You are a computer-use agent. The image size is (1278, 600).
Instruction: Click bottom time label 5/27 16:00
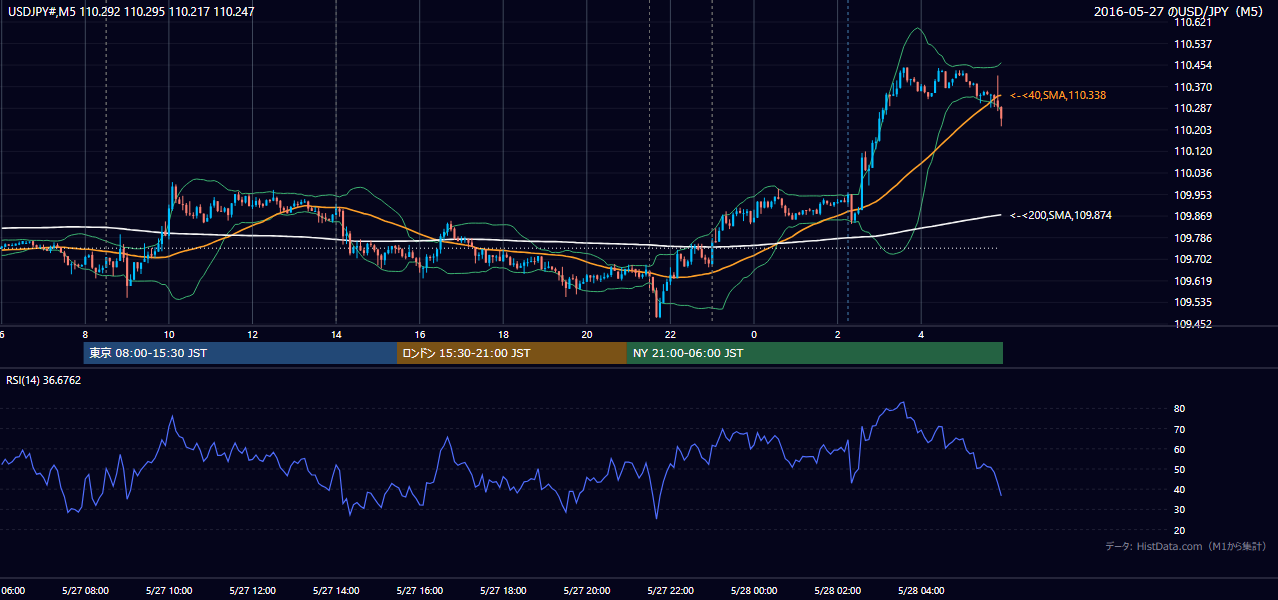click(x=419, y=590)
